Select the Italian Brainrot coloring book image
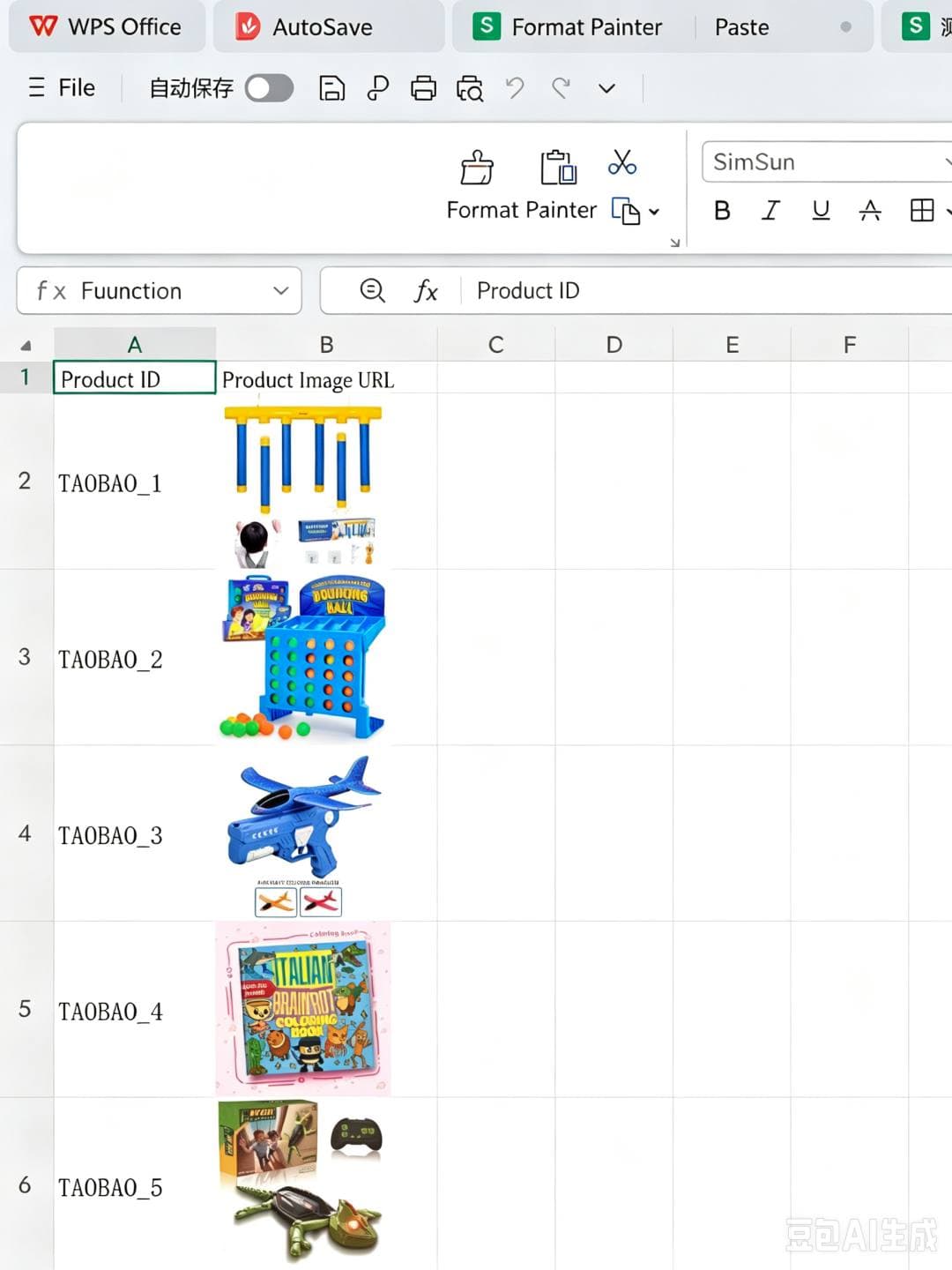 (303, 1009)
